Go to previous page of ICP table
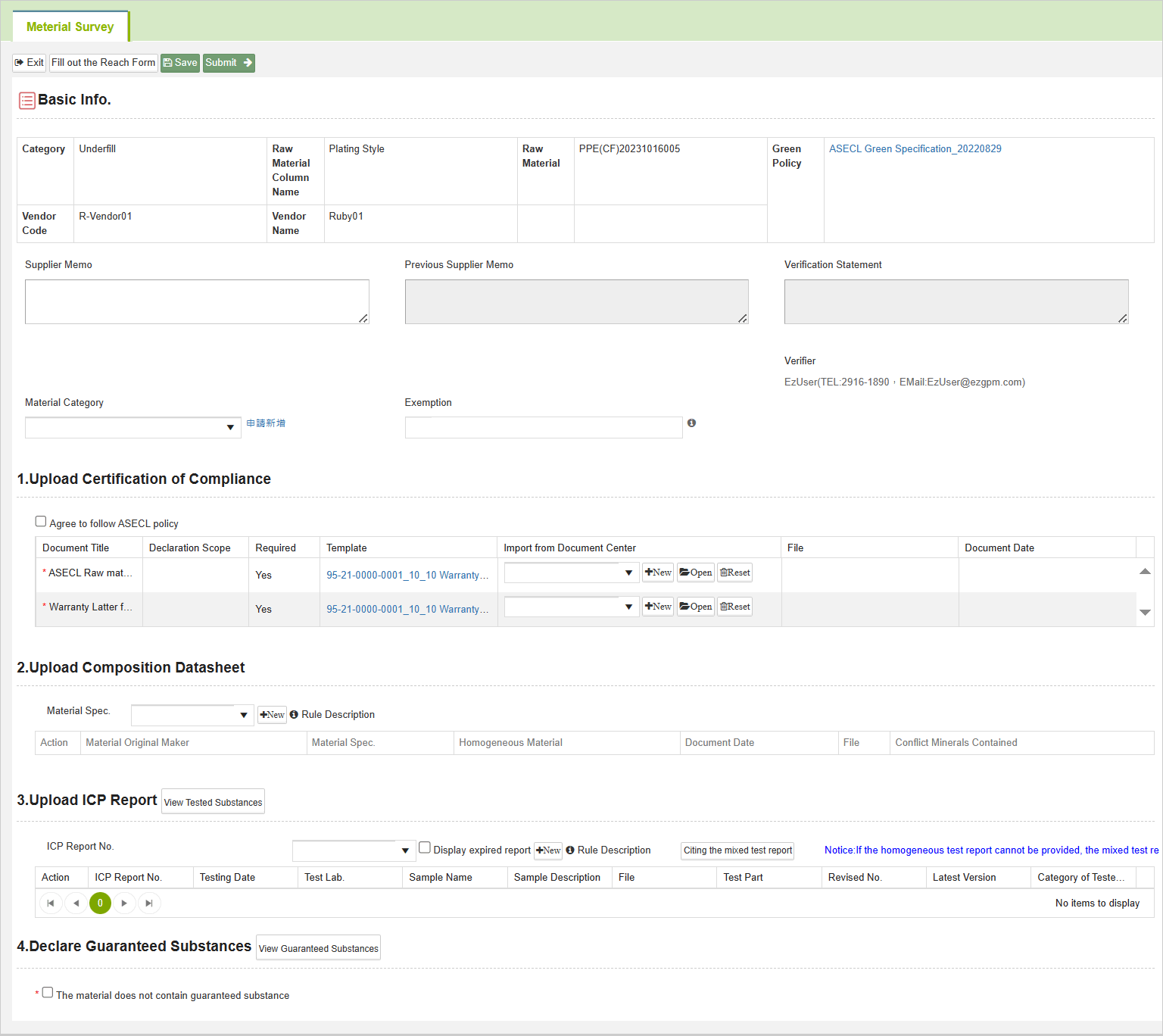The height and width of the screenshot is (1036, 1163). [x=76, y=903]
